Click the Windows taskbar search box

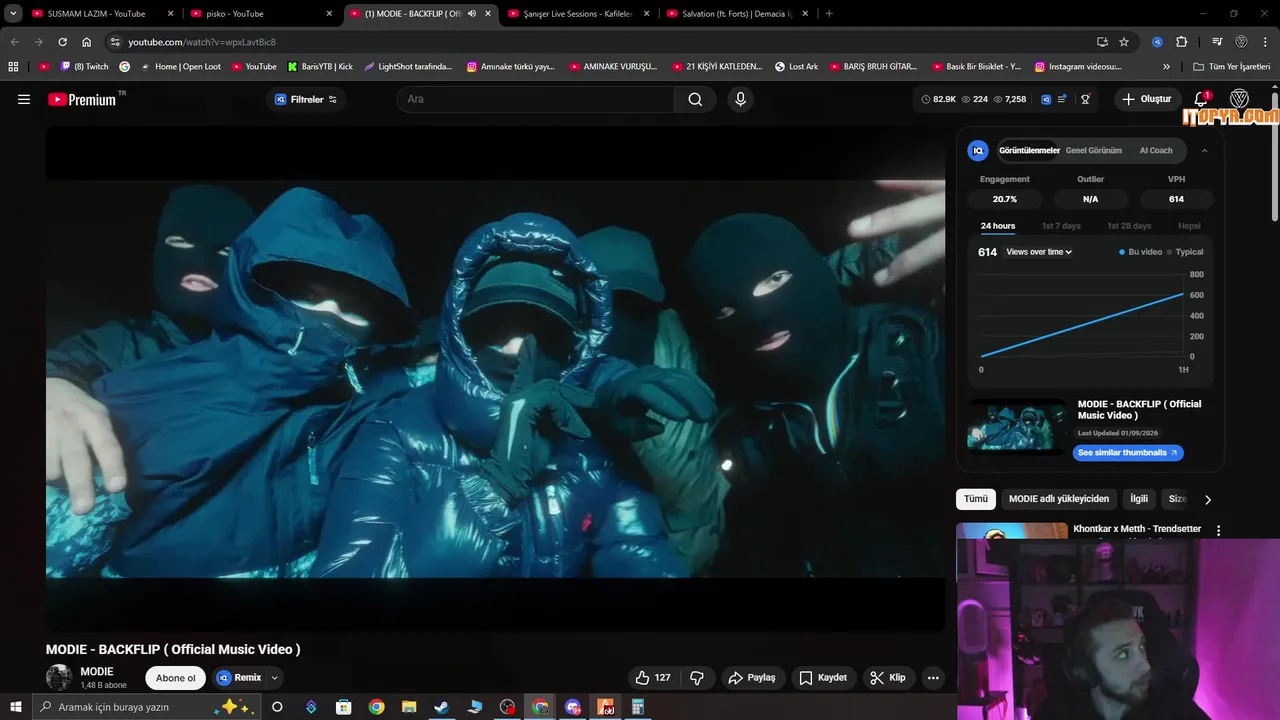pyautogui.click(x=146, y=707)
